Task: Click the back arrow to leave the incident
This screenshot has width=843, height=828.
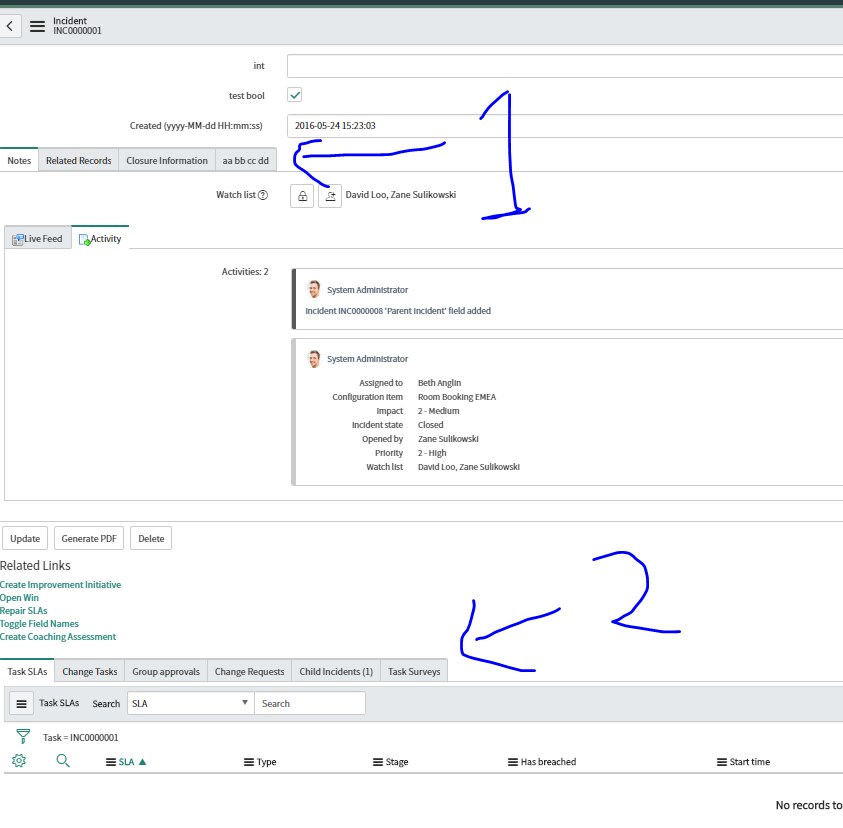Action: point(10,25)
